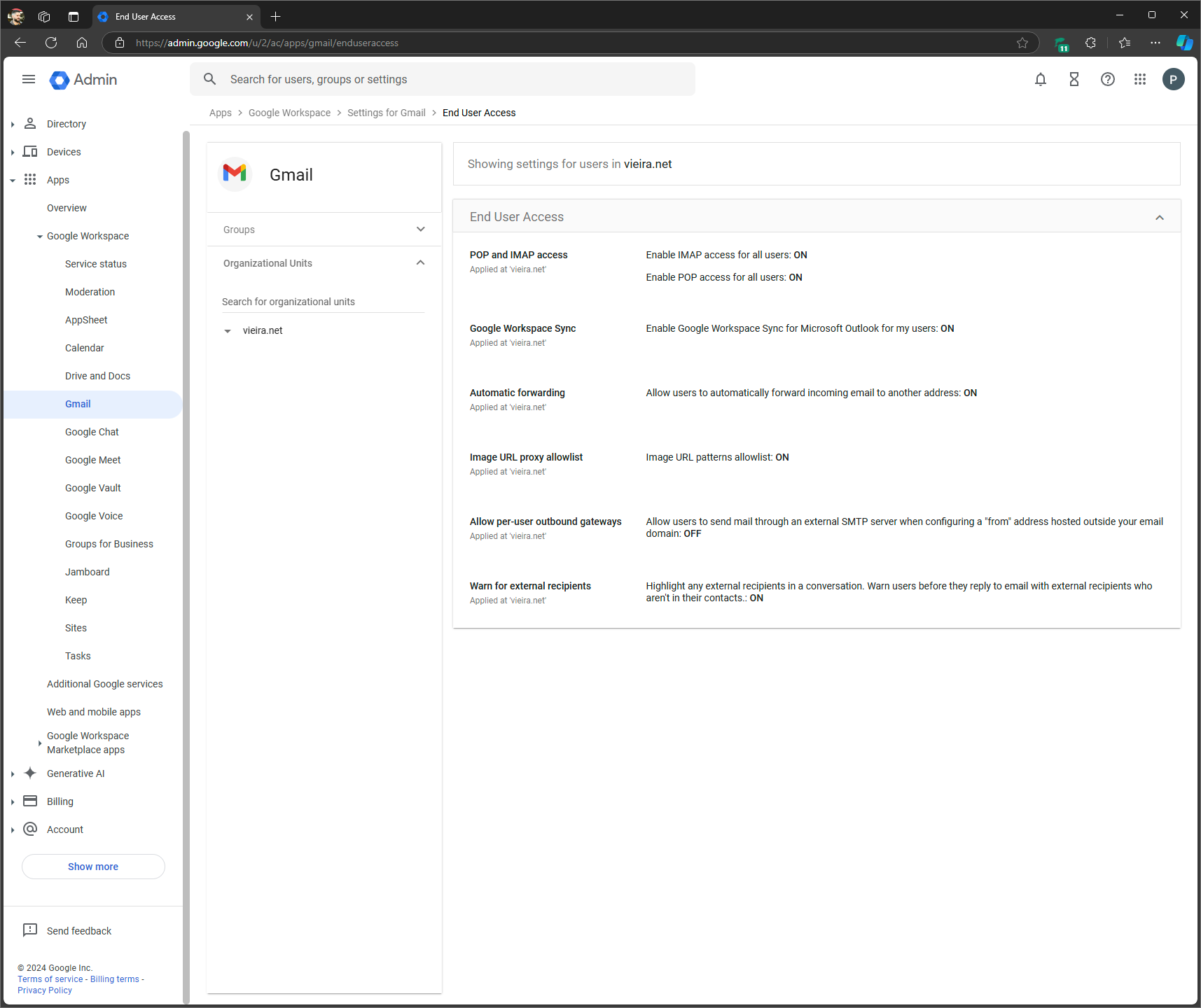The image size is (1201, 1008).
Task: Open browser favorites list icon
Action: click(x=1125, y=43)
